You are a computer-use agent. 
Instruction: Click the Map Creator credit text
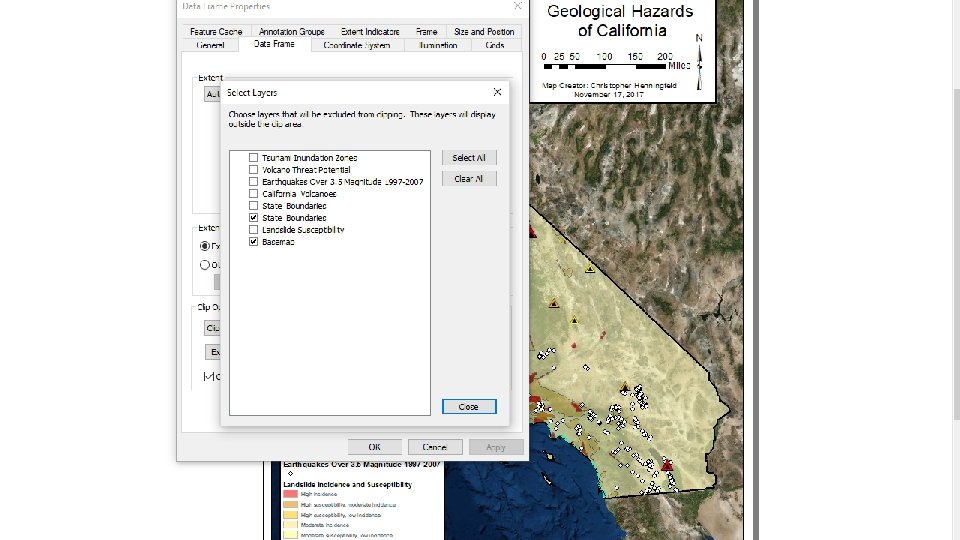609,86
